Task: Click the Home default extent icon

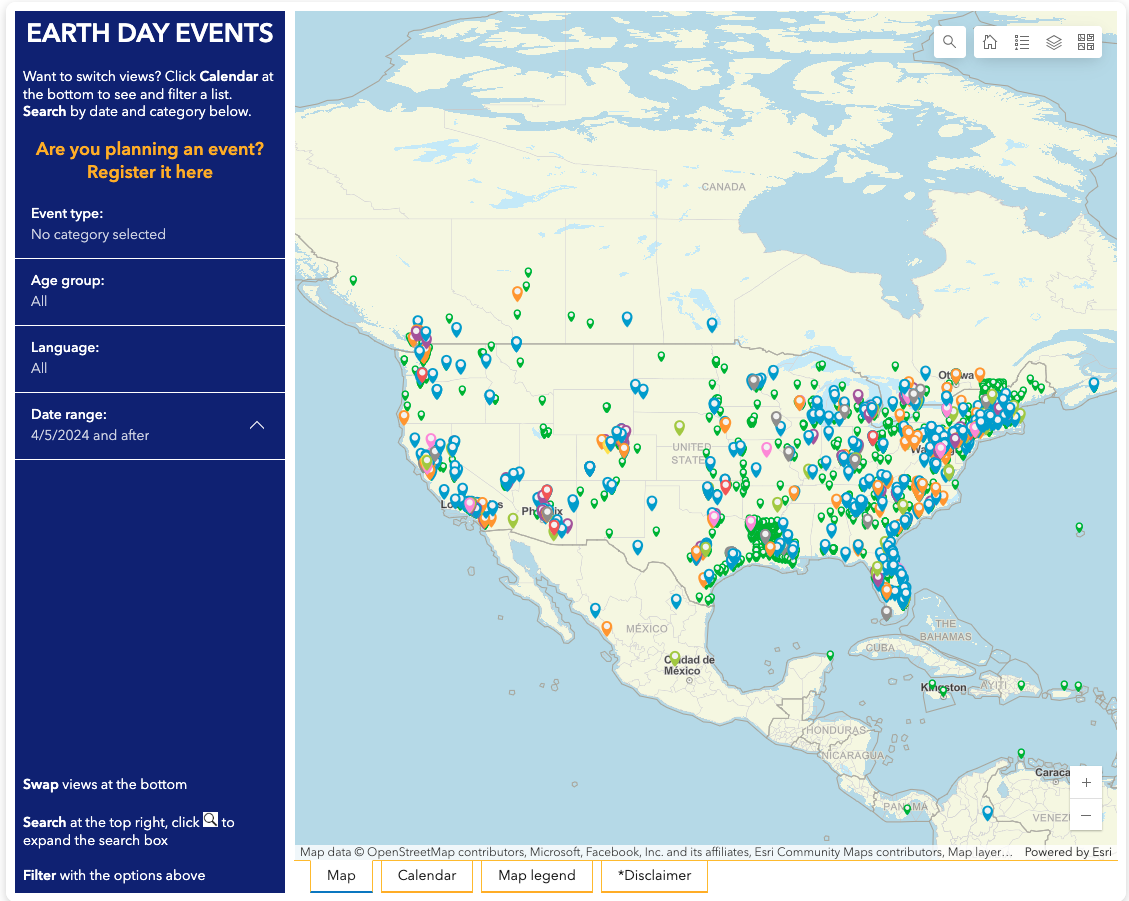Action: click(x=990, y=42)
